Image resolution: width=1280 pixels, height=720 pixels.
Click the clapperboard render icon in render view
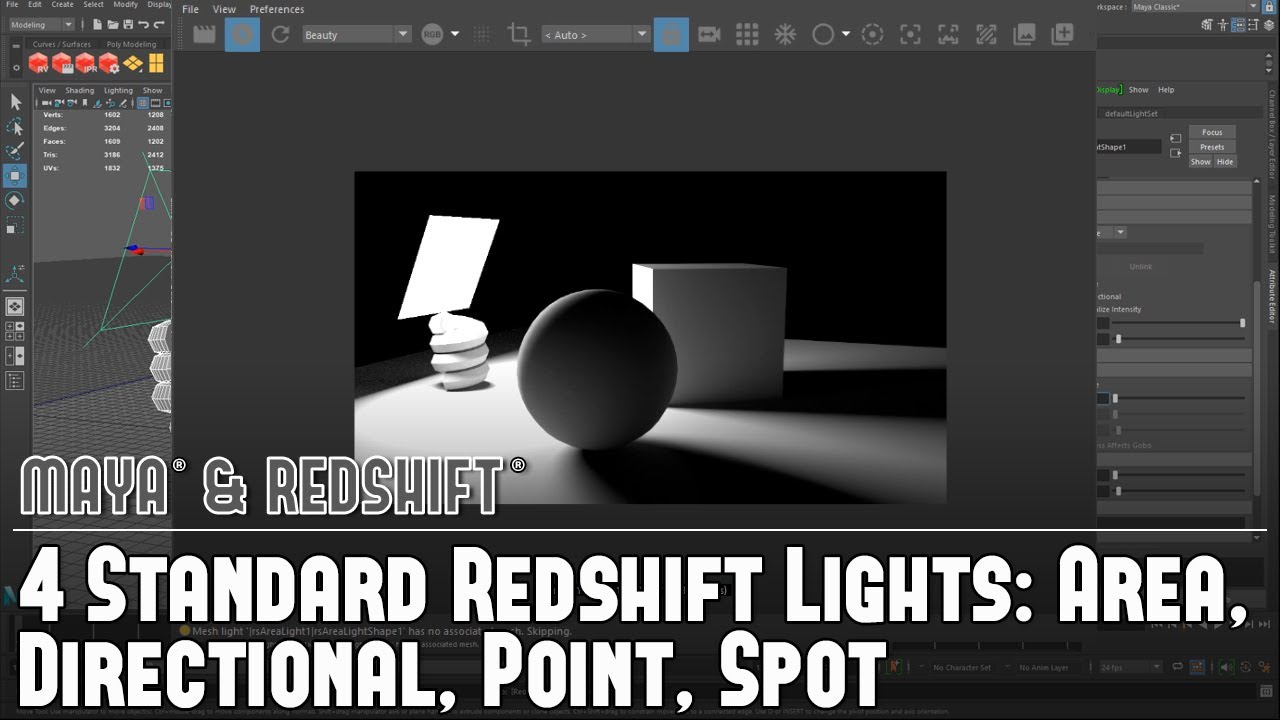click(205, 34)
